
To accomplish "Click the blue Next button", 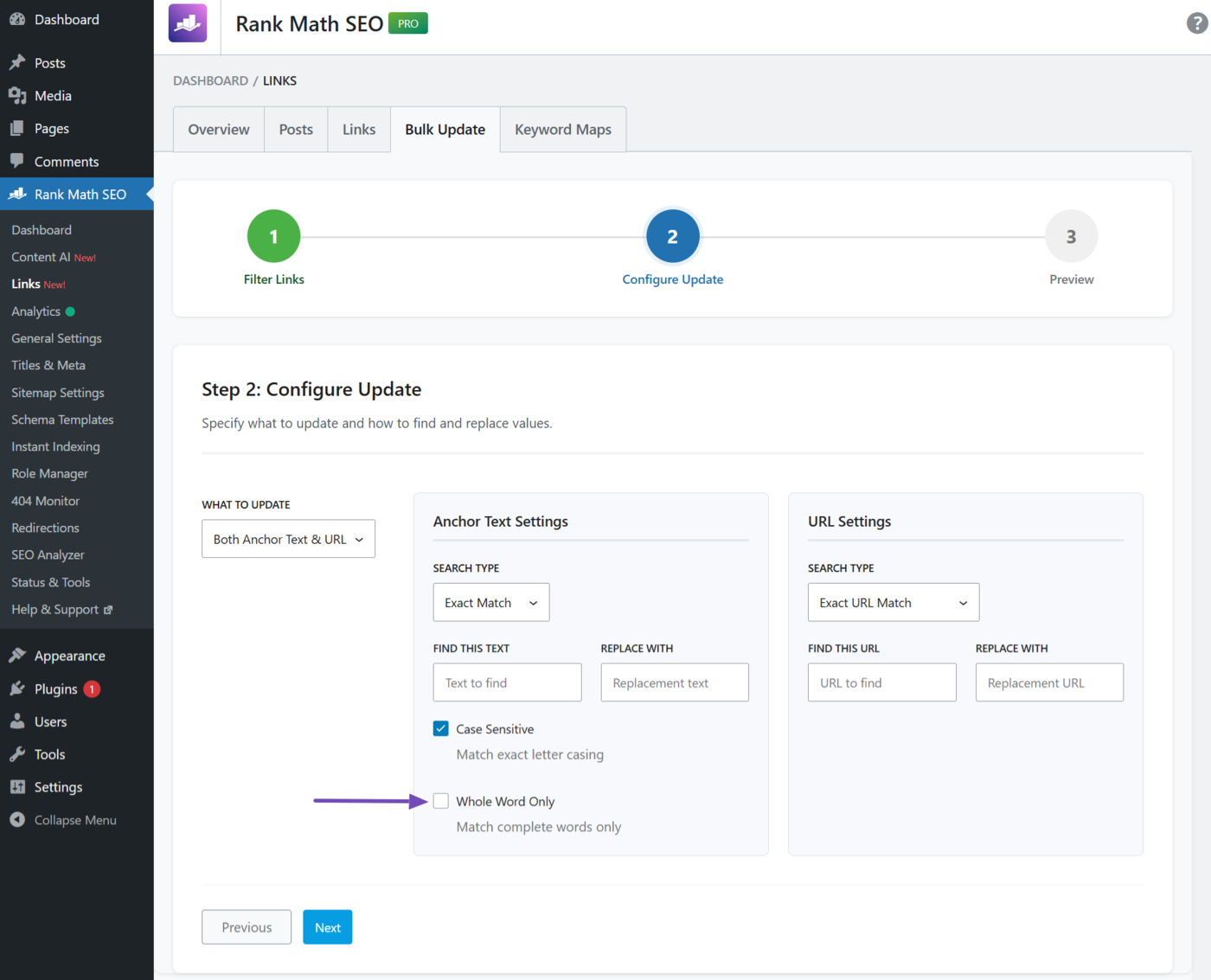I will click(327, 927).
